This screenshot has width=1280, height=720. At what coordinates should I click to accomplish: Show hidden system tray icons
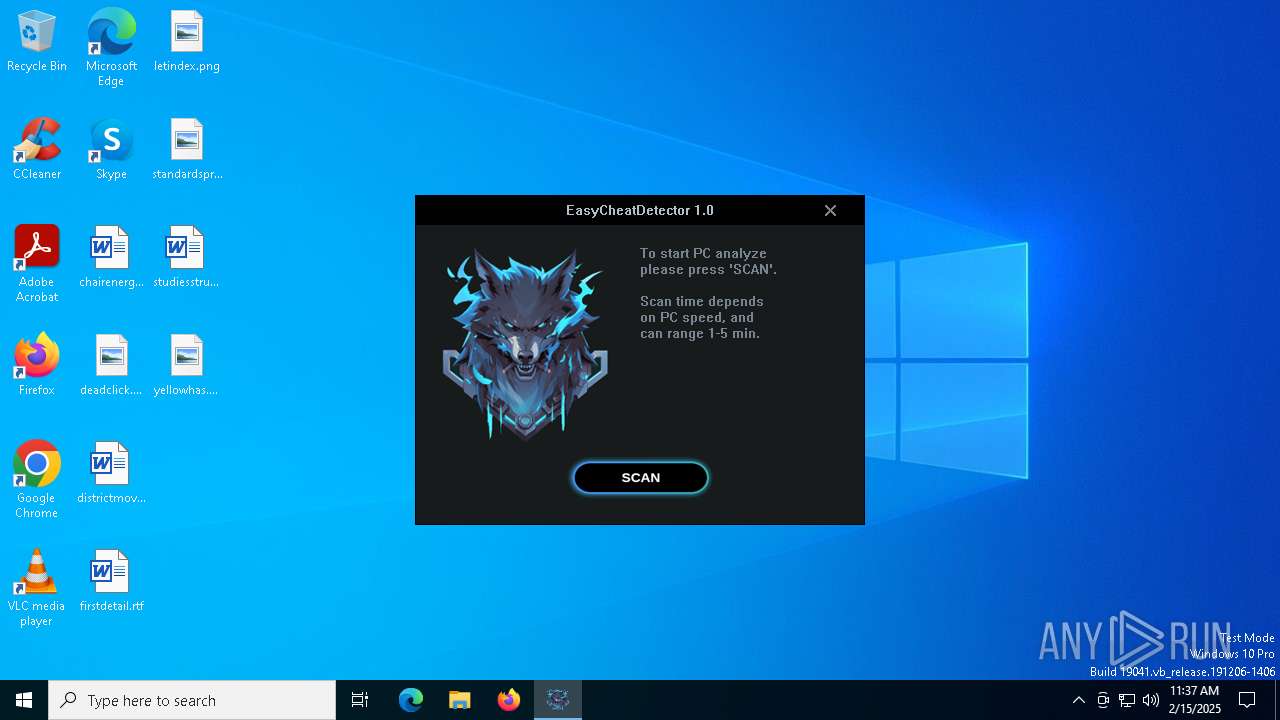(1078, 700)
